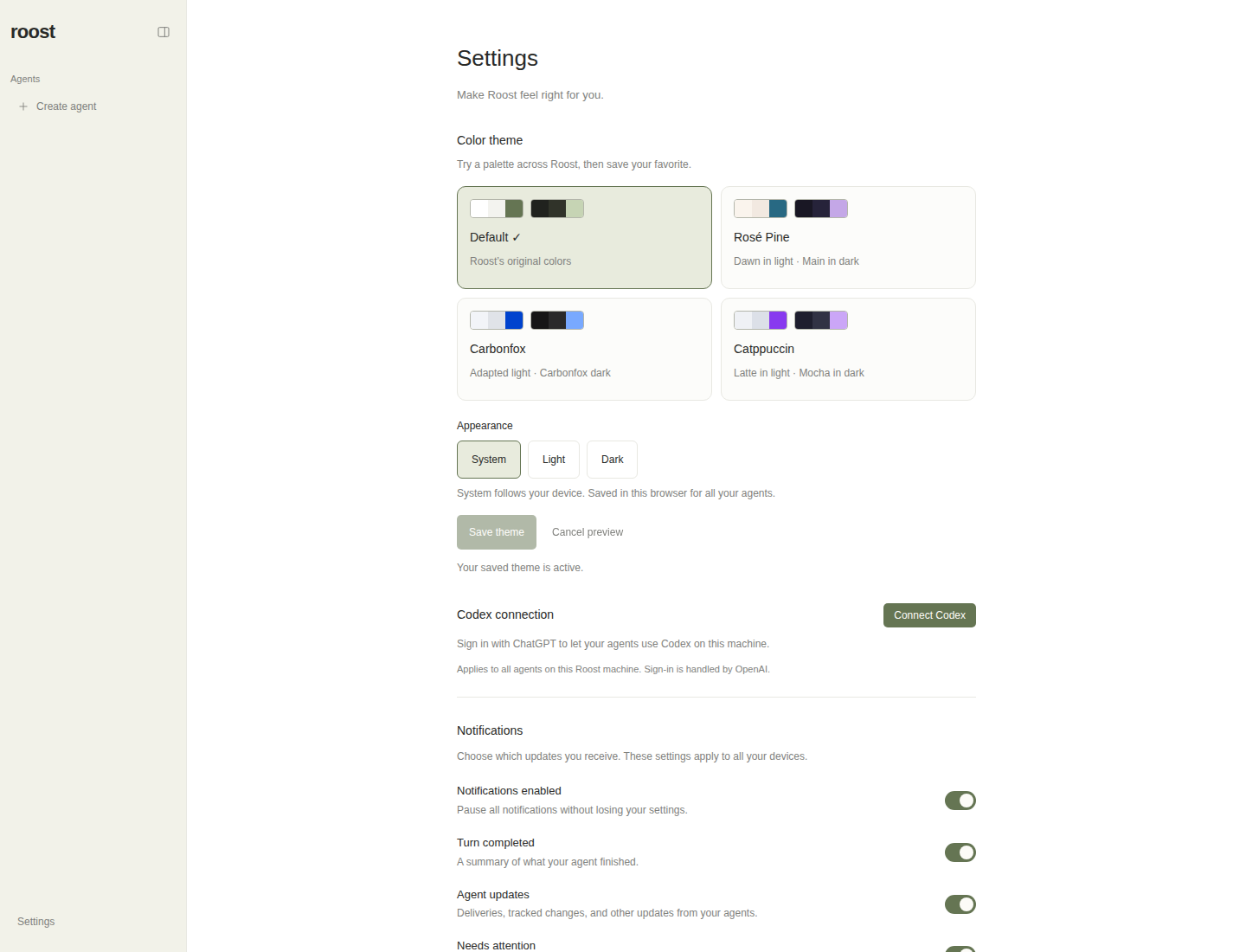
Task: Click the Rosé Pine dark (Main) swatch
Action: point(821,209)
